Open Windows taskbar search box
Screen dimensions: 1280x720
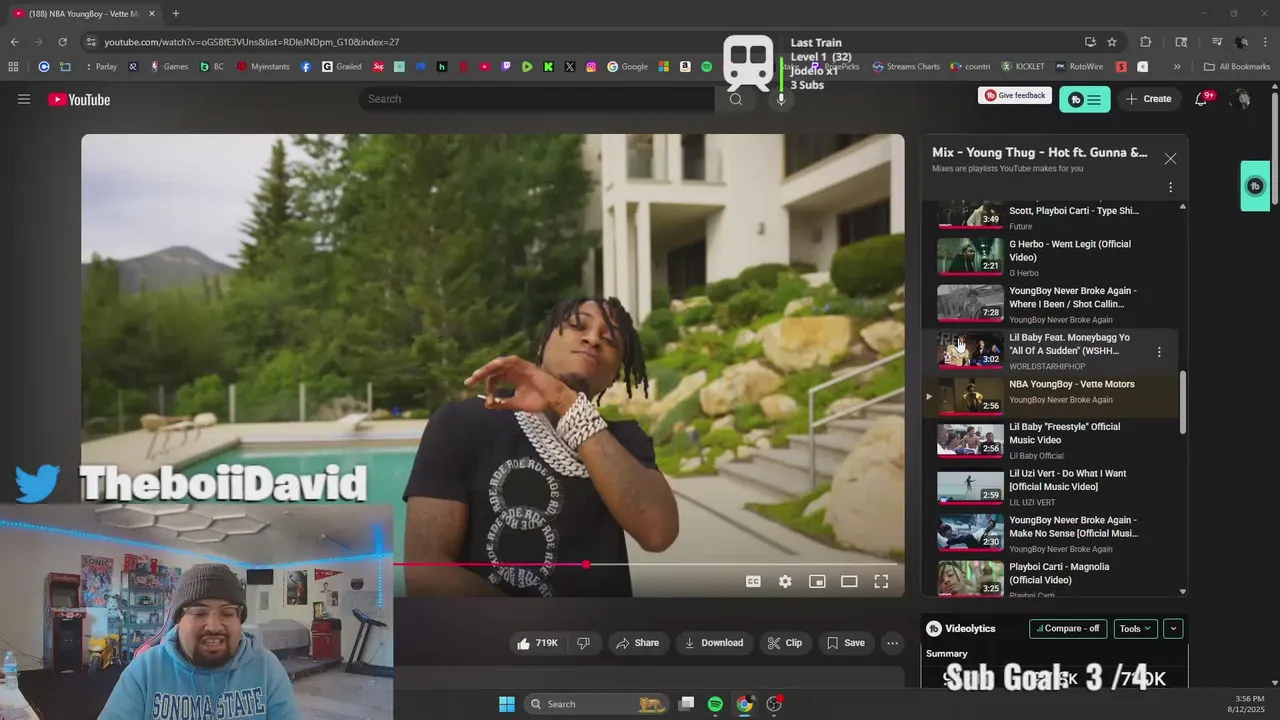(x=596, y=704)
